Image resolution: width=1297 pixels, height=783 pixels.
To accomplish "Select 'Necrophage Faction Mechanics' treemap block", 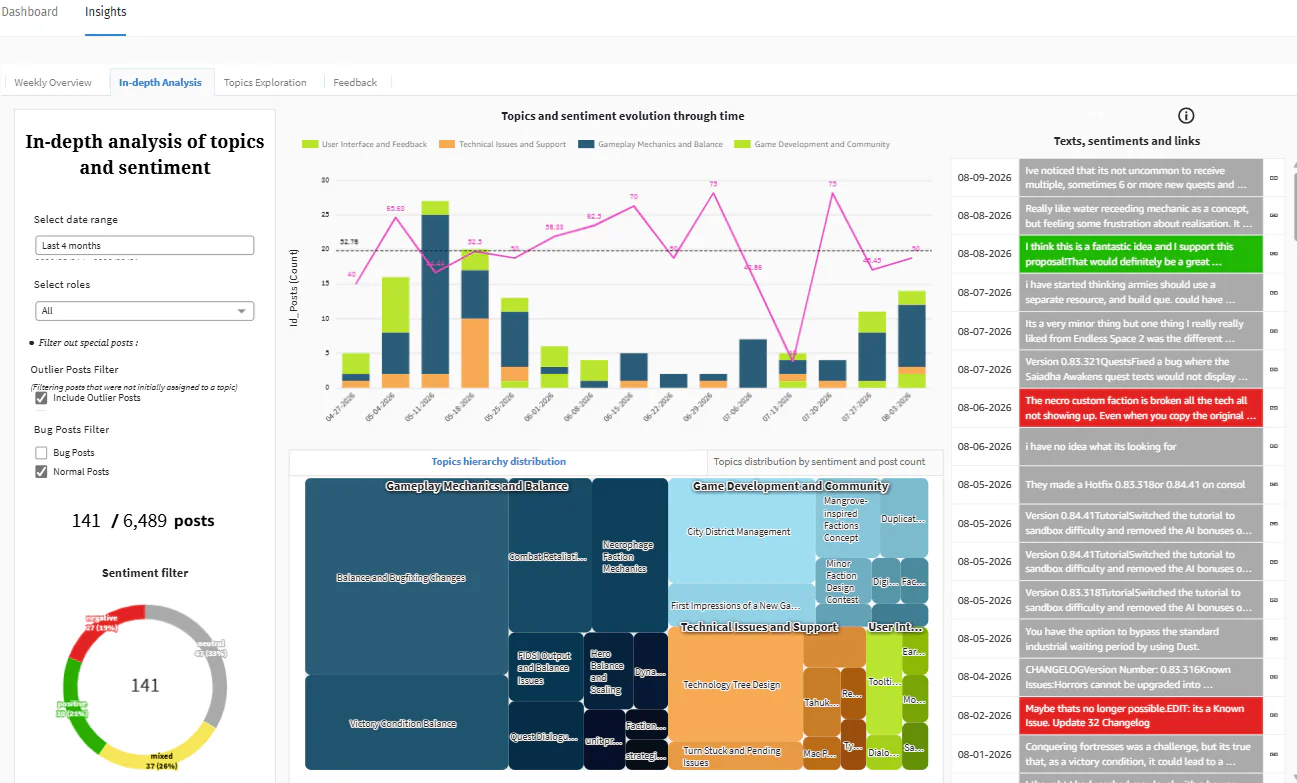I will [x=628, y=556].
